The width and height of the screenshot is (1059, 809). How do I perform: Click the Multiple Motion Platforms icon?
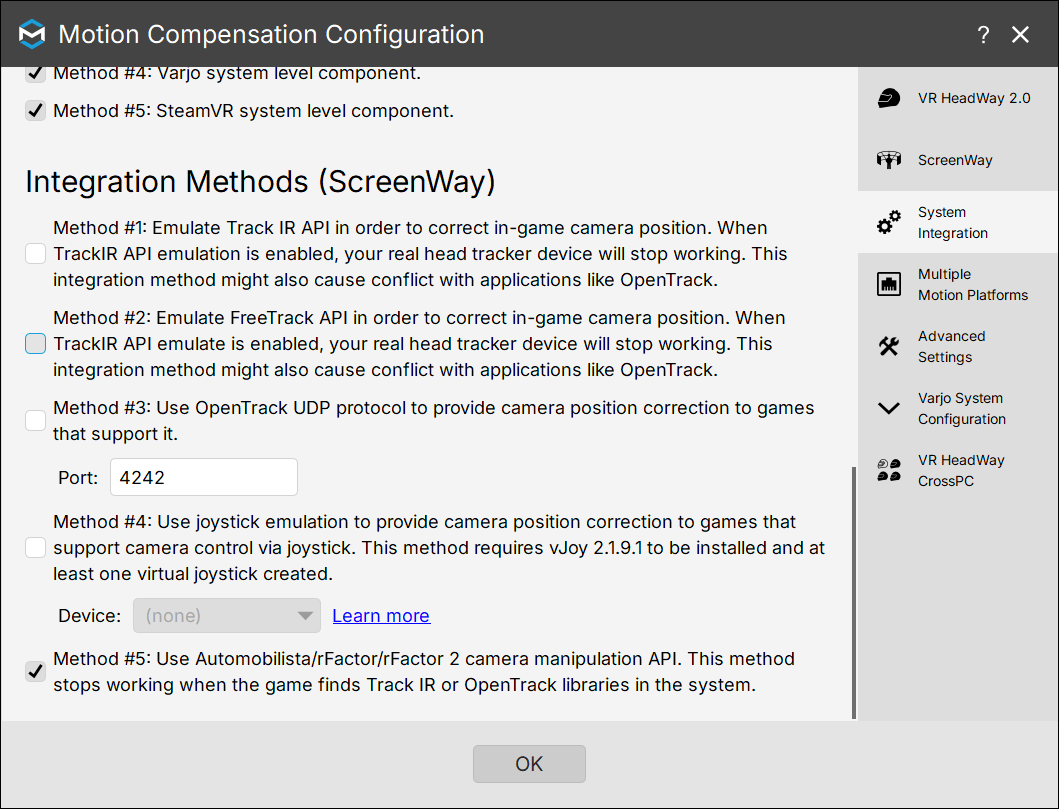pos(889,284)
